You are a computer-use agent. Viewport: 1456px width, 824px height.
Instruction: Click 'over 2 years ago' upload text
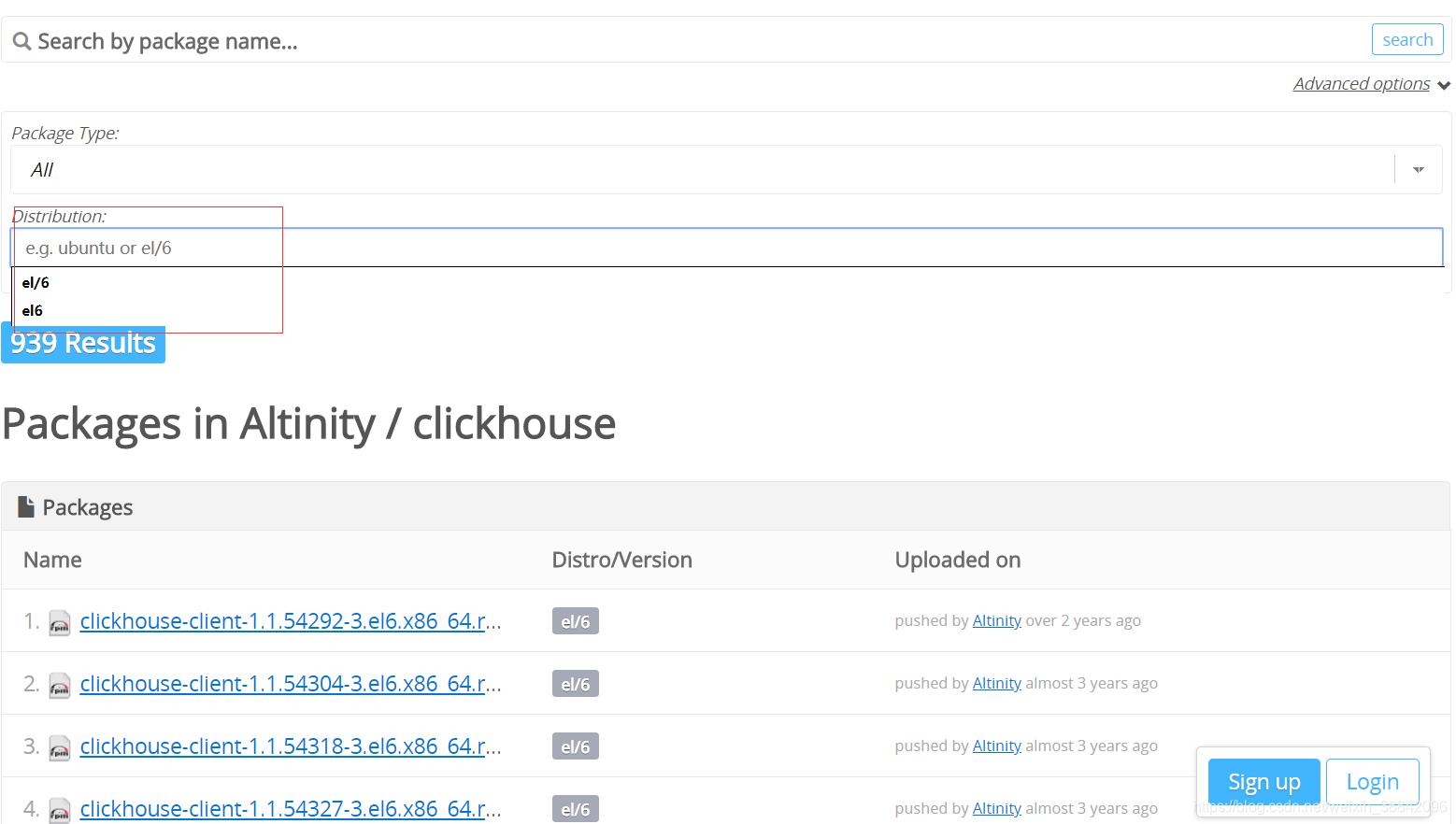click(1083, 620)
